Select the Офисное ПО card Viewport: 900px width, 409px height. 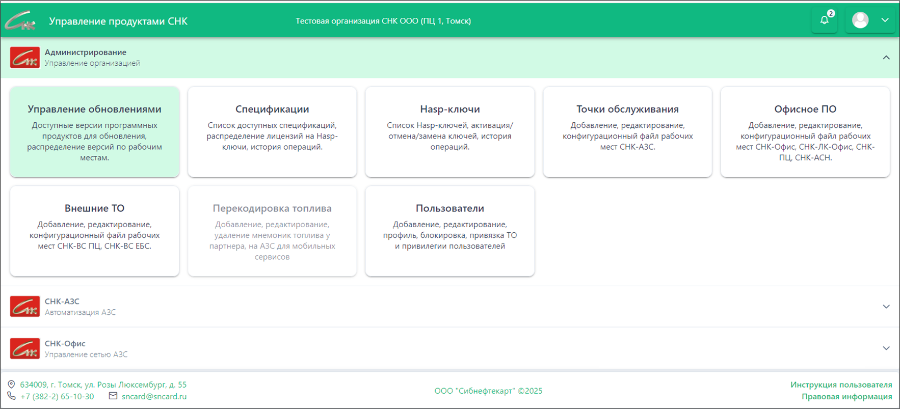[805, 132]
